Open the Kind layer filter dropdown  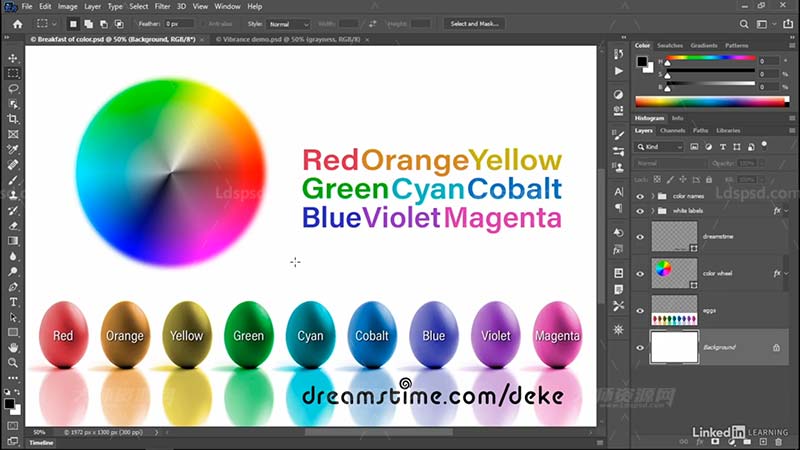pos(659,147)
